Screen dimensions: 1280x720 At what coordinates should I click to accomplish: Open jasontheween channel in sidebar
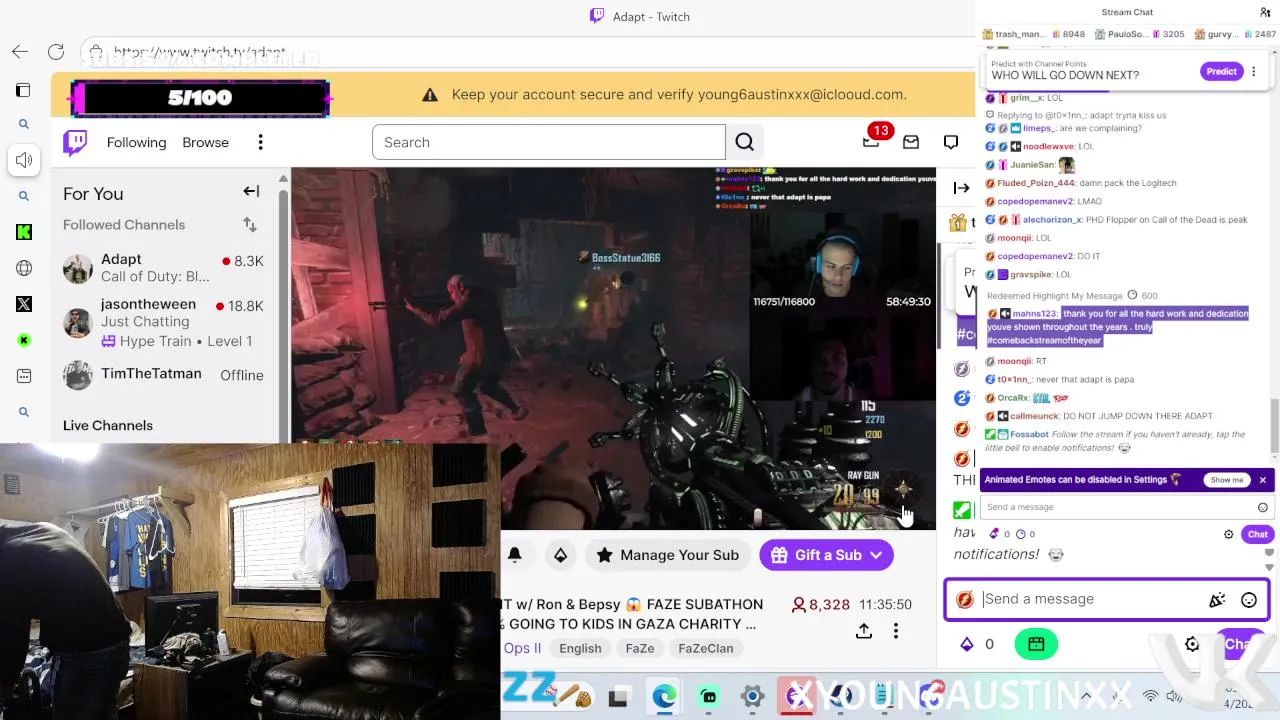click(x=163, y=322)
